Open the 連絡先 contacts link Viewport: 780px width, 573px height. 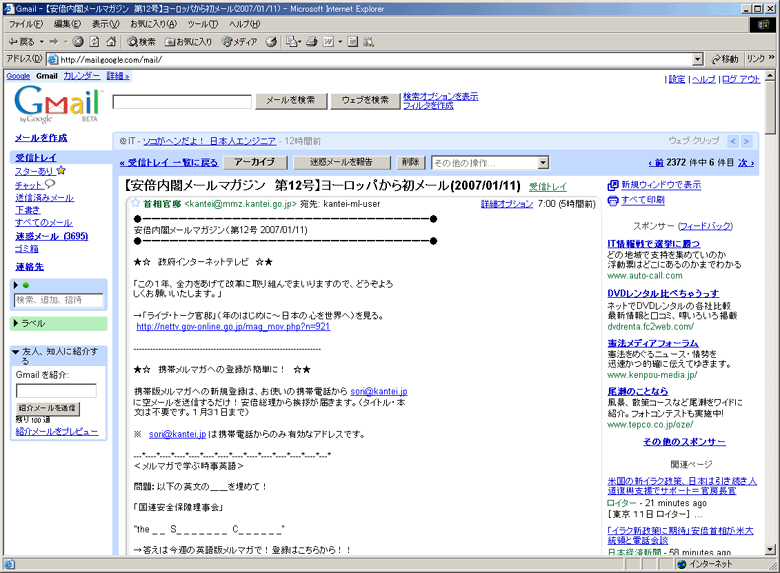(29, 267)
